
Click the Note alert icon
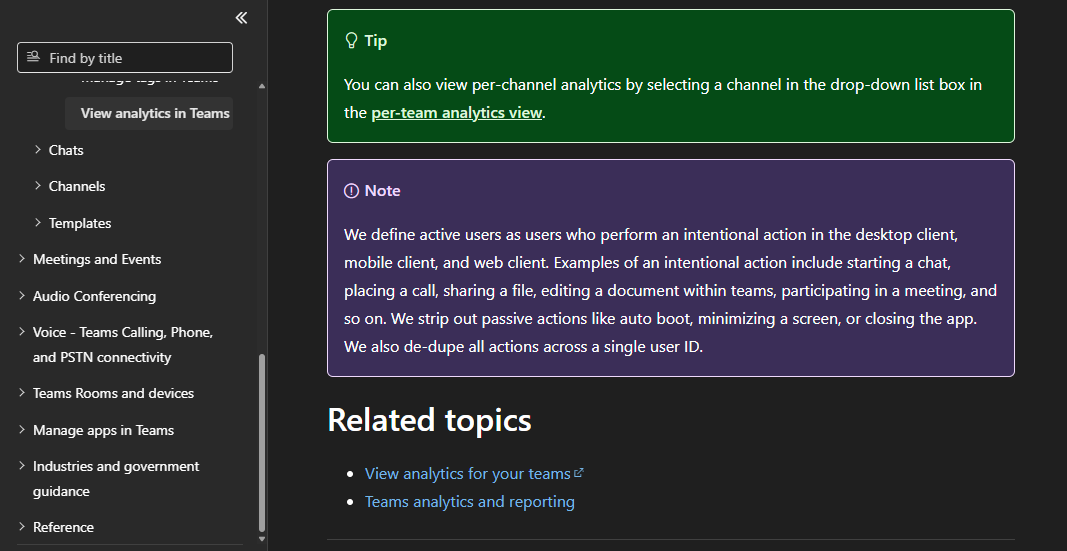pos(351,191)
